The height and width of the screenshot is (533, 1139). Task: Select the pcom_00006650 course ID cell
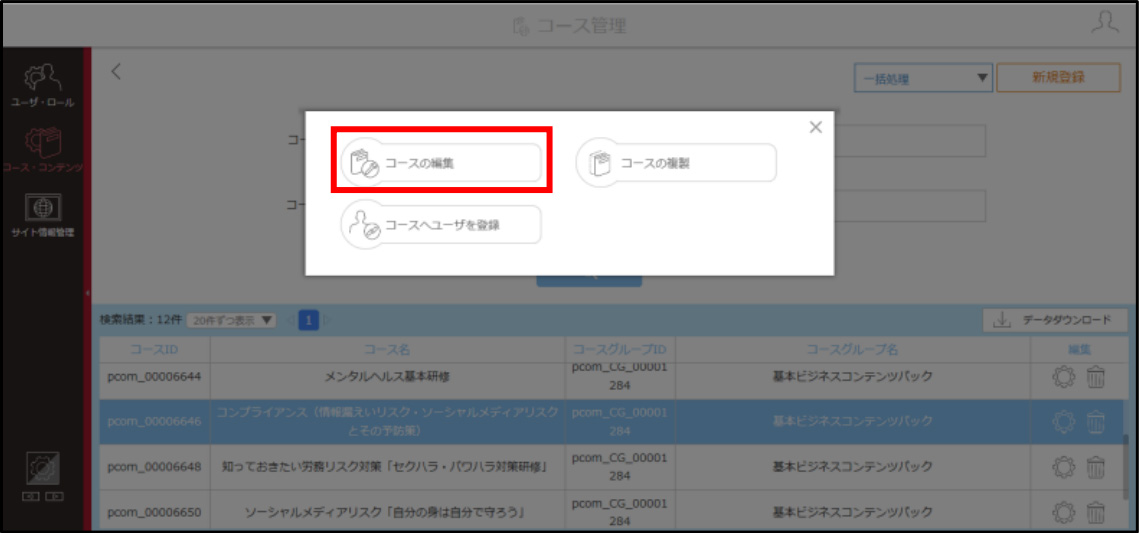[155, 512]
